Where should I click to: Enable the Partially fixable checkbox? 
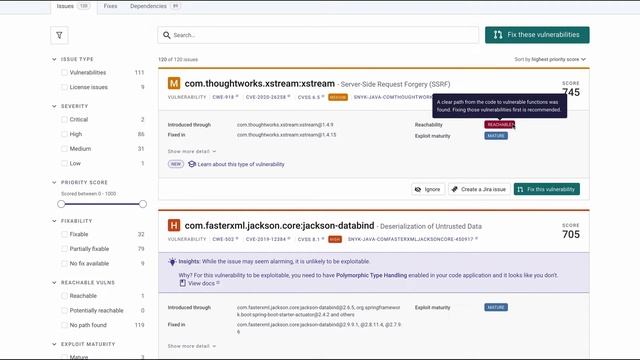coord(64,249)
